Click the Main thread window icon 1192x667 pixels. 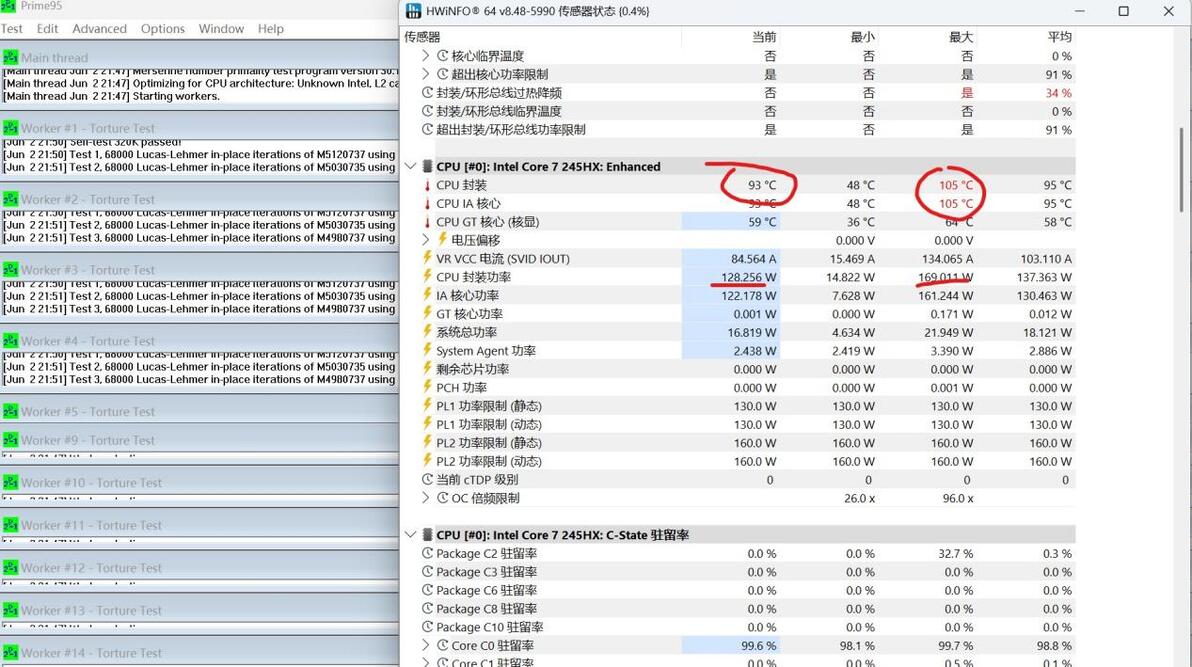coord(10,58)
